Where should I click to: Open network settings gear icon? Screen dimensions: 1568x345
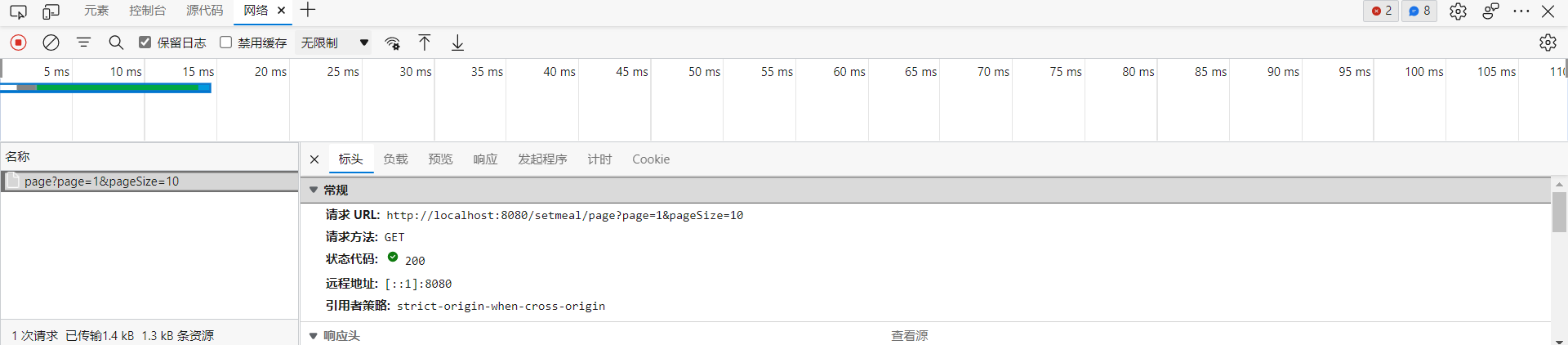[x=1547, y=43]
